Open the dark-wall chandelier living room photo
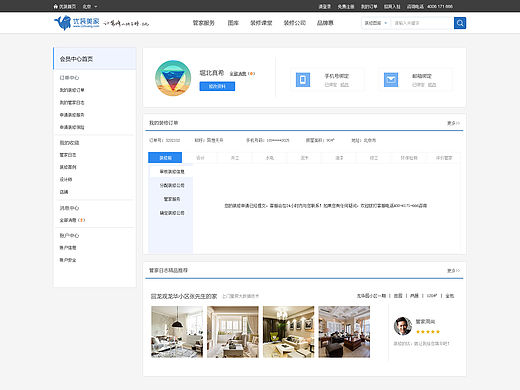This screenshot has height=390, width=520. pos(288,332)
